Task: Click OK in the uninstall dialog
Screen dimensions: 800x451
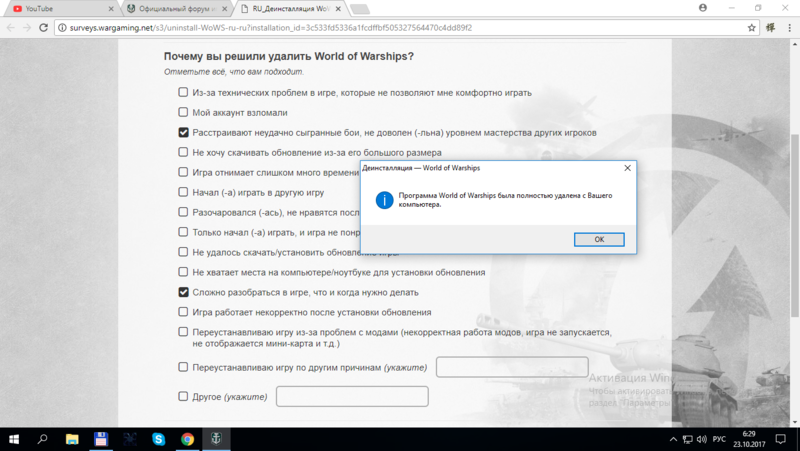Action: click(599, 239)
